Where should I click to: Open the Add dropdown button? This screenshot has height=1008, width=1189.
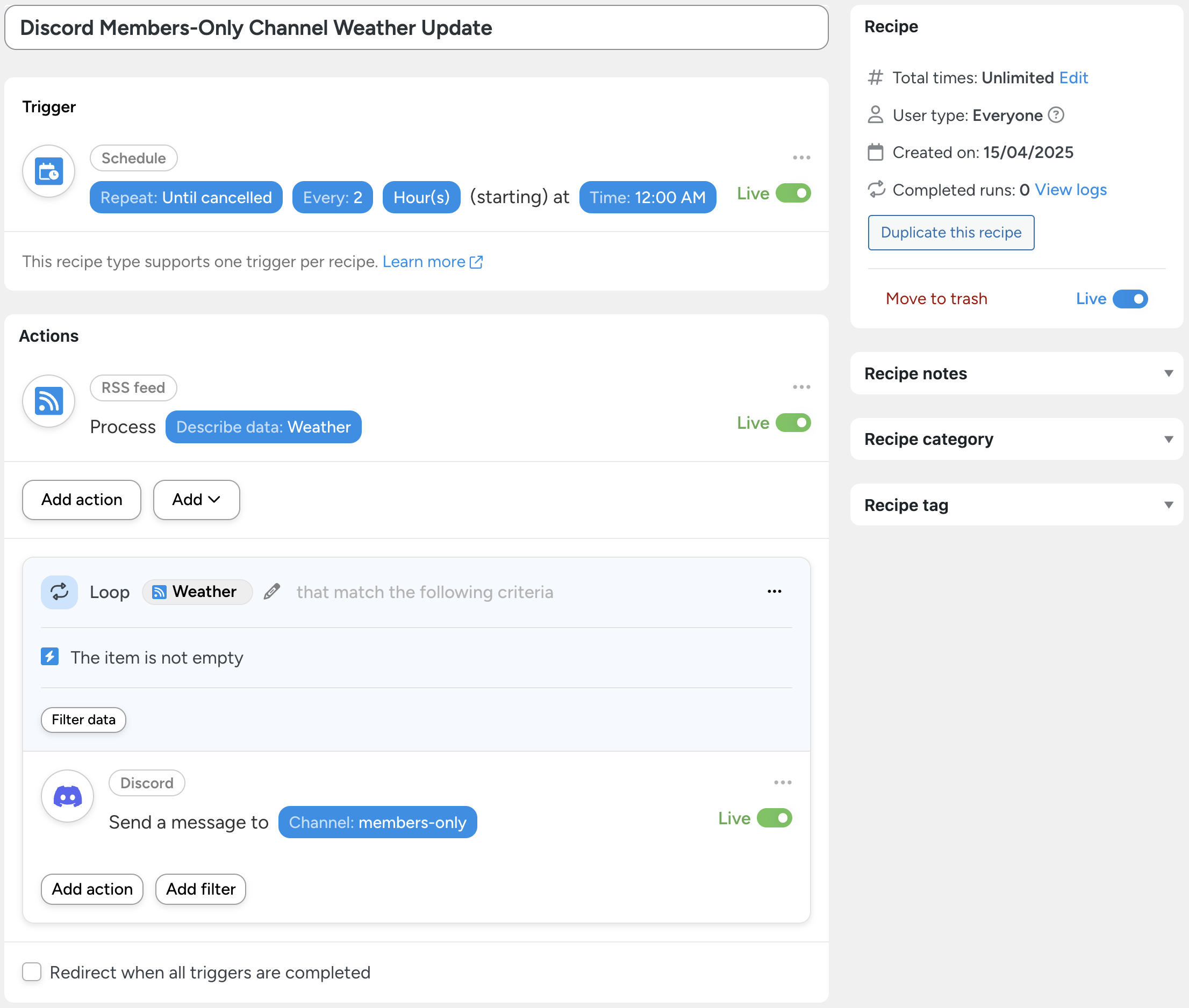pos(196,499)
